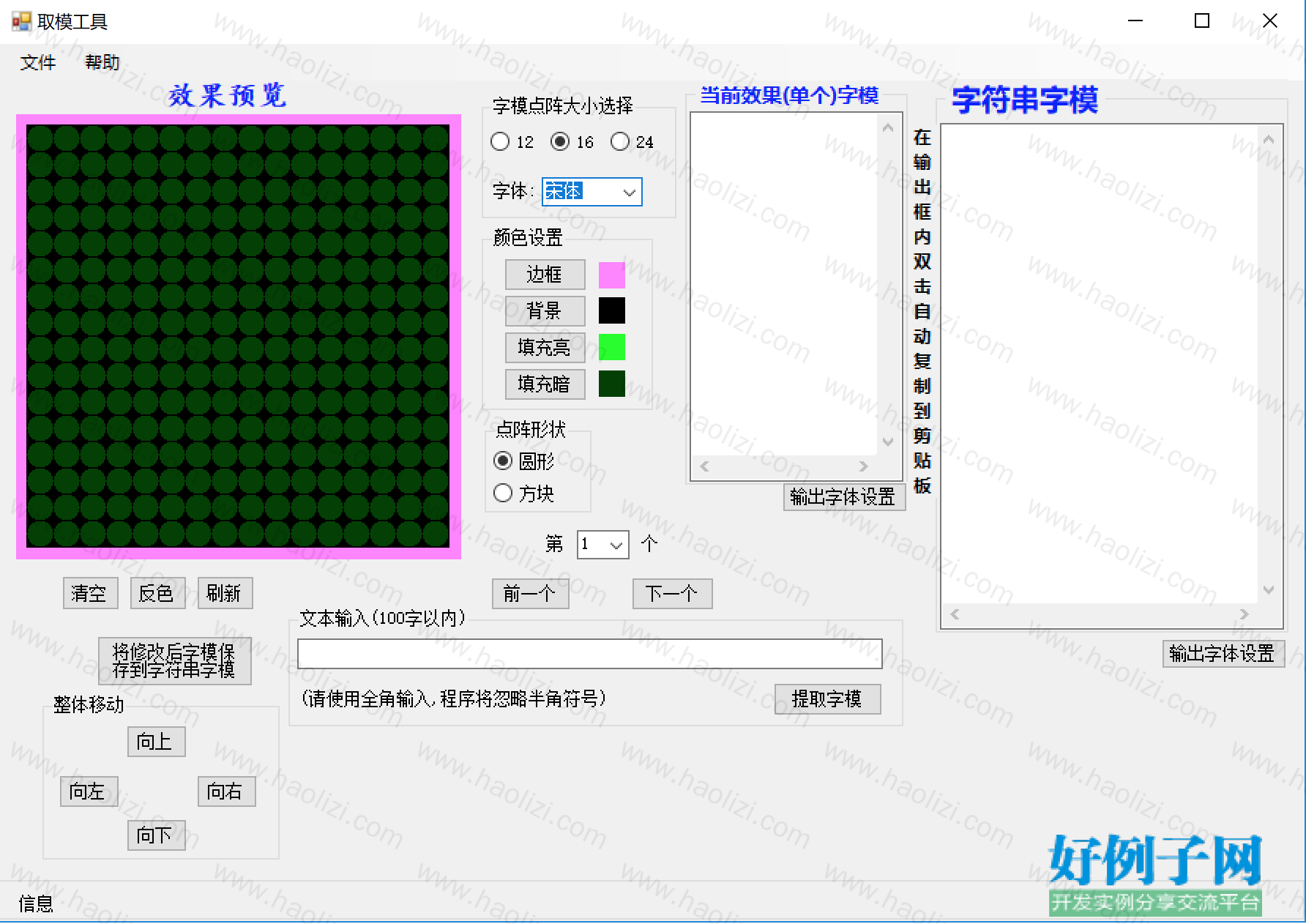Click the 填充亮 color button
The width and height of the screenshot is (1306, 924).
tap(545, 347)
